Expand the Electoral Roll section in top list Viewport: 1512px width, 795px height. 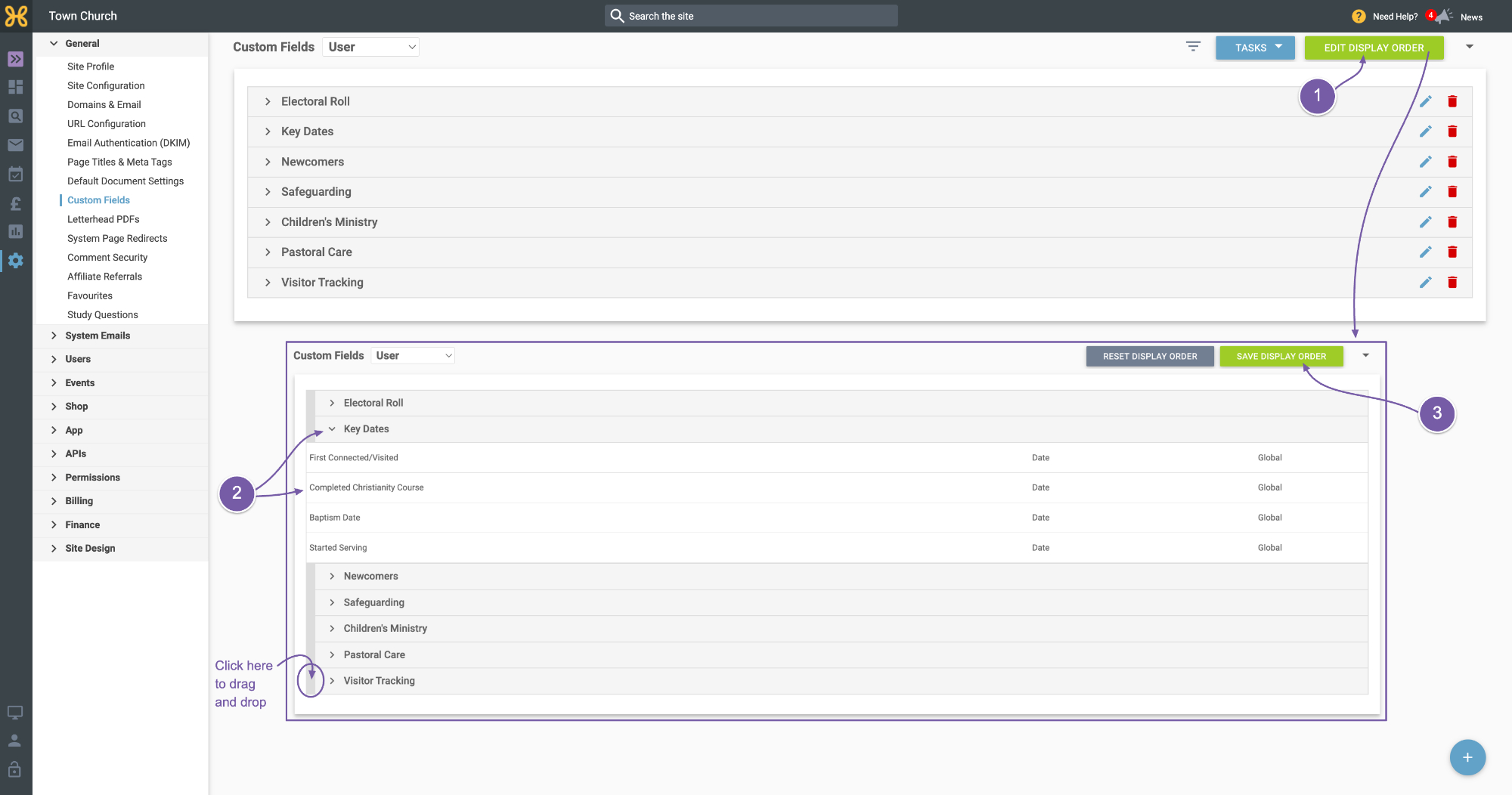[268, 101]
